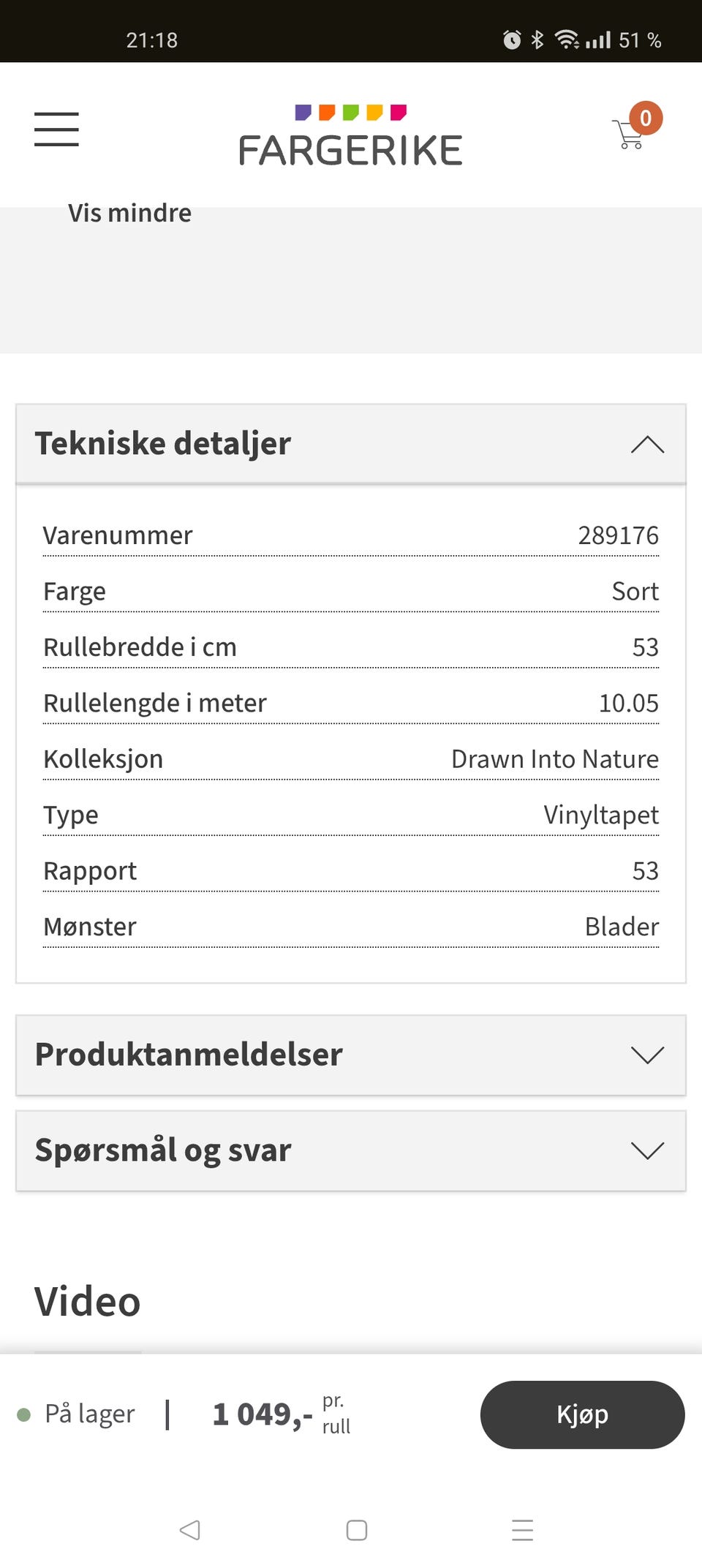
Task: Tap the price 1 049,- per rull
Action: 263,1414
